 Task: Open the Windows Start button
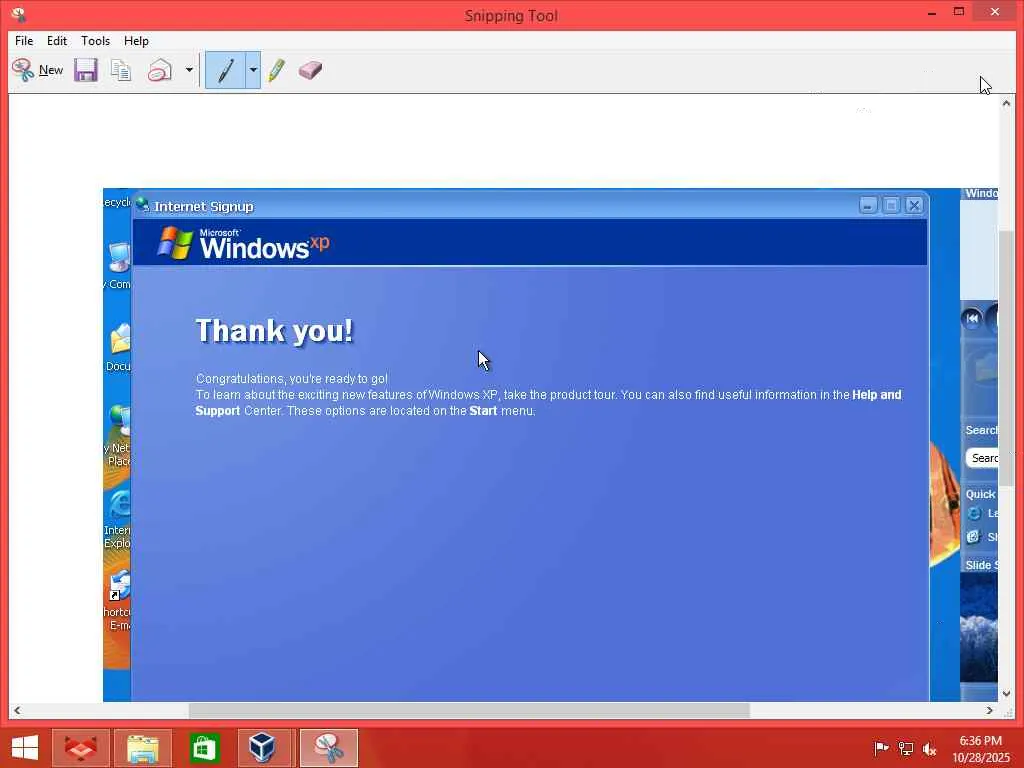tap(25, 748)
